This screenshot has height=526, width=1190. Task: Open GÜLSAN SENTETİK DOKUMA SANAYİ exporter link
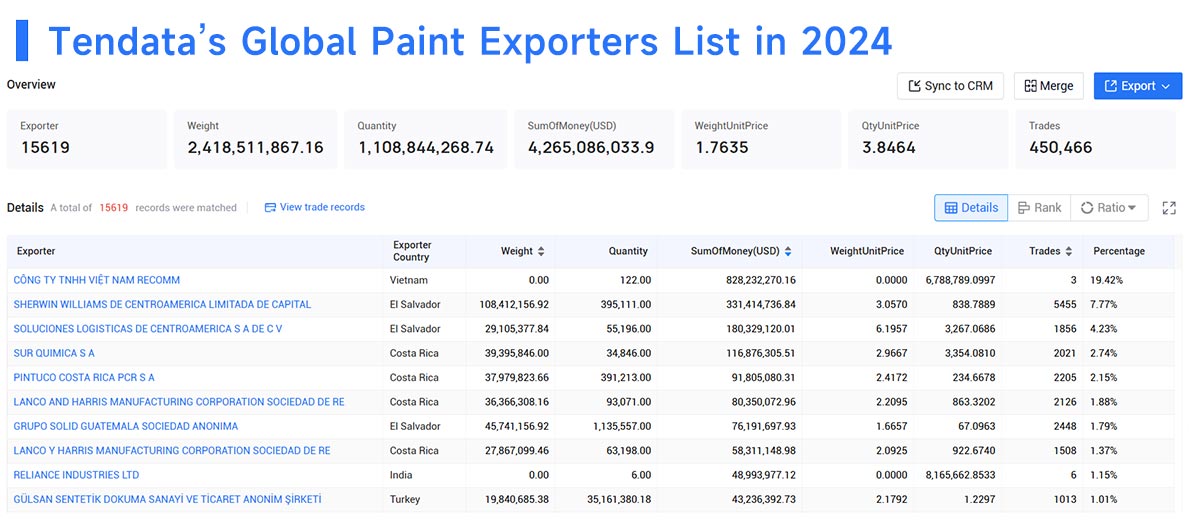coord(167,499)
